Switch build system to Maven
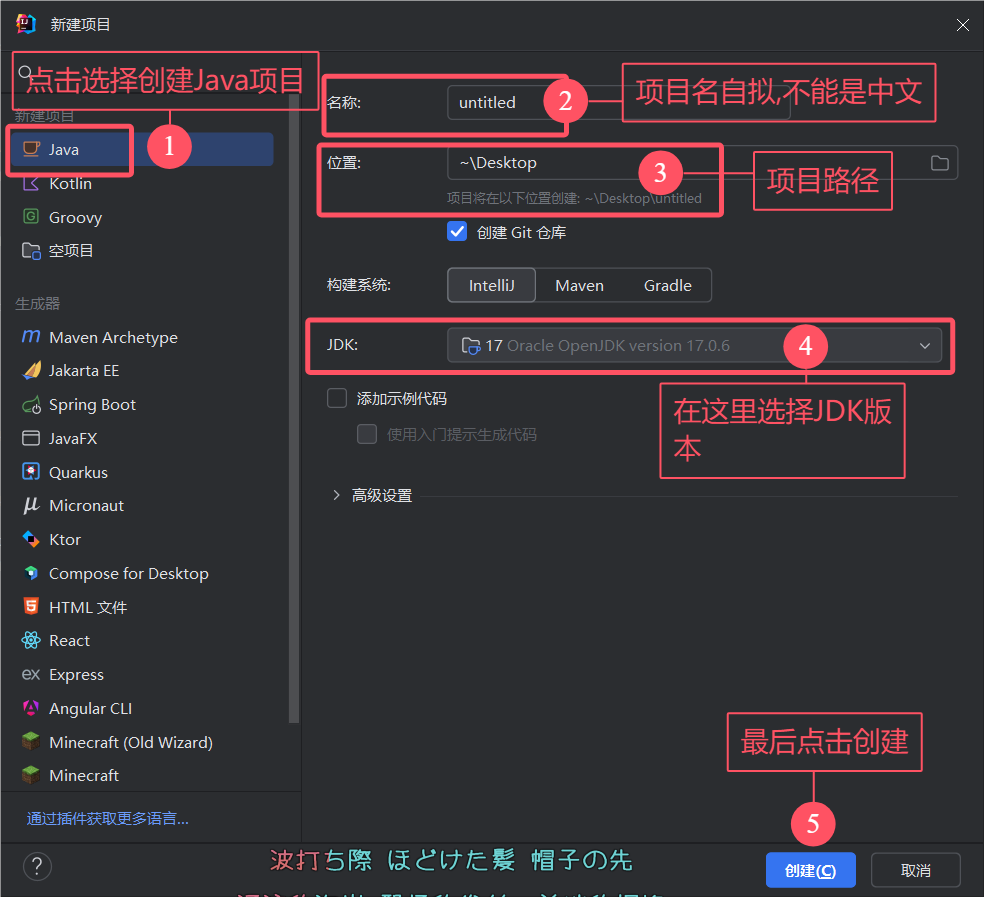This screenshot has width=984, height=897. click(579, 285)
